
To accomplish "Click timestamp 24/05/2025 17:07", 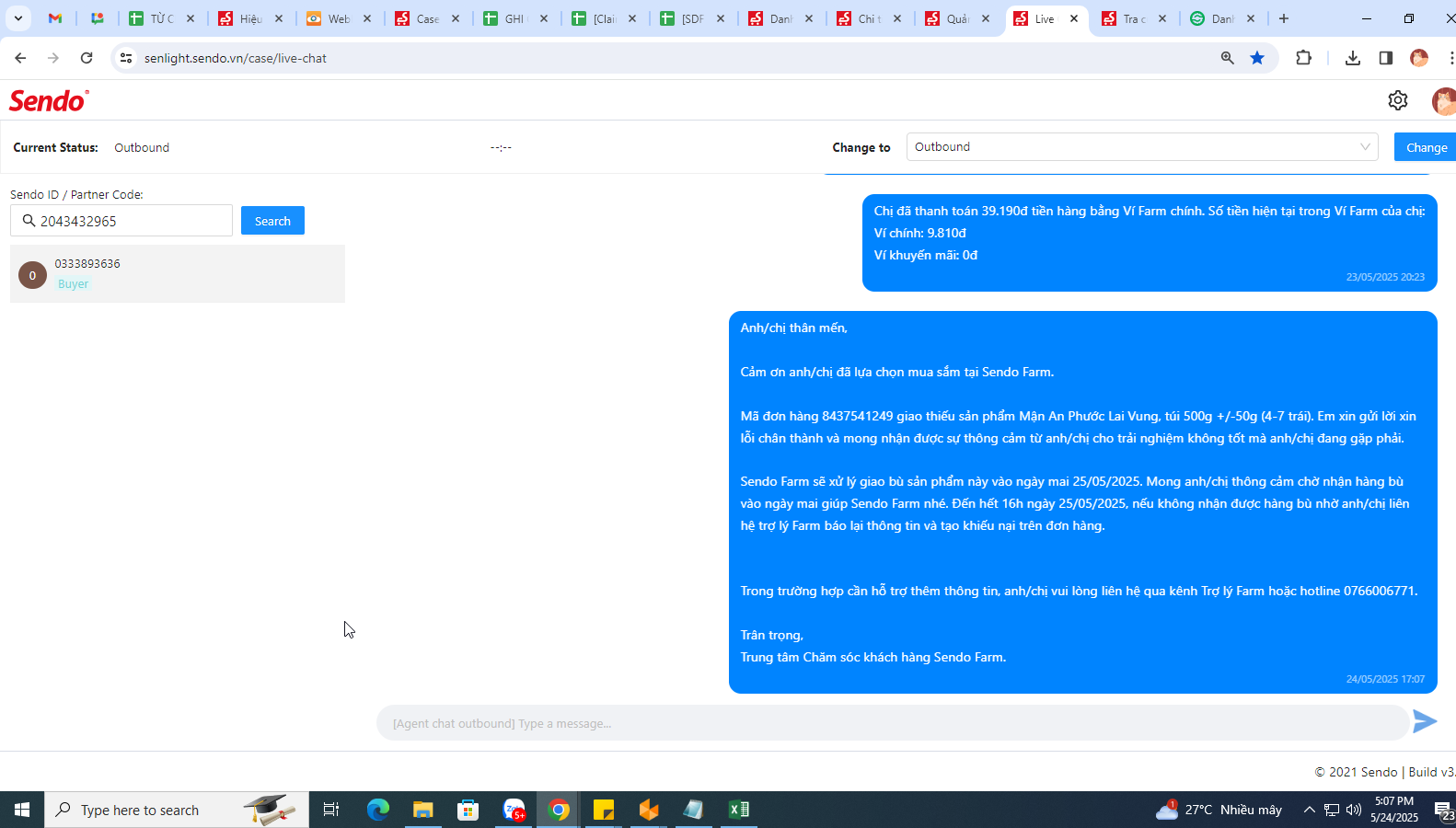I will [x=1385, y=679].
